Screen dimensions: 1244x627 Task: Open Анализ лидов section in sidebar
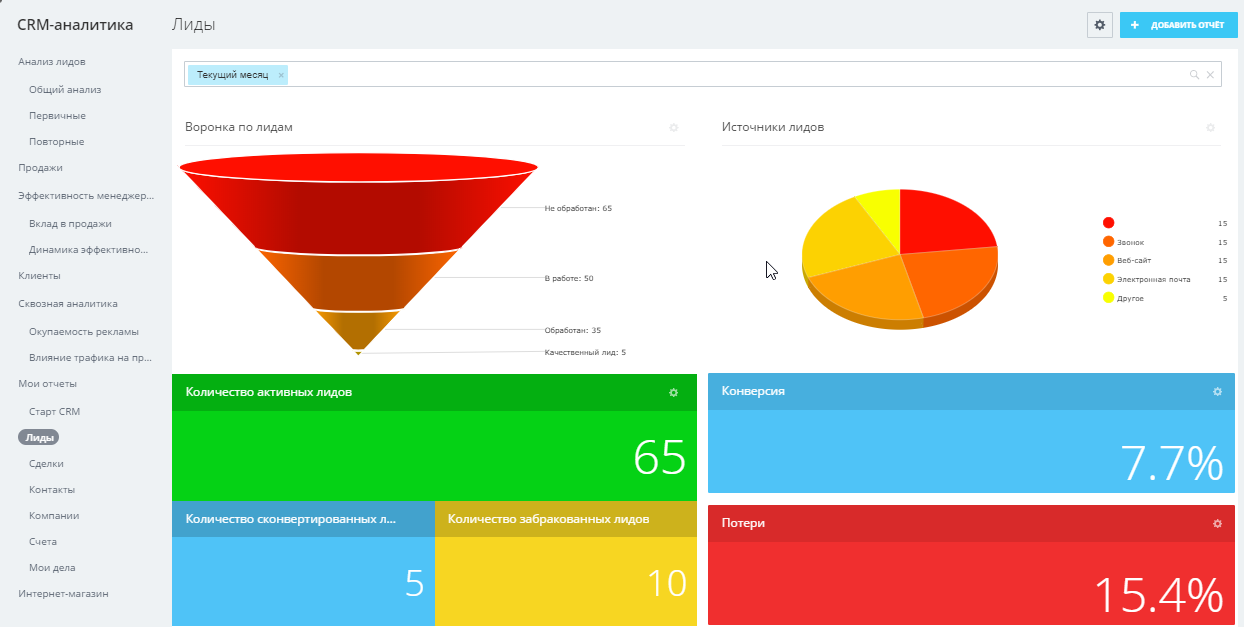[52, 62]
